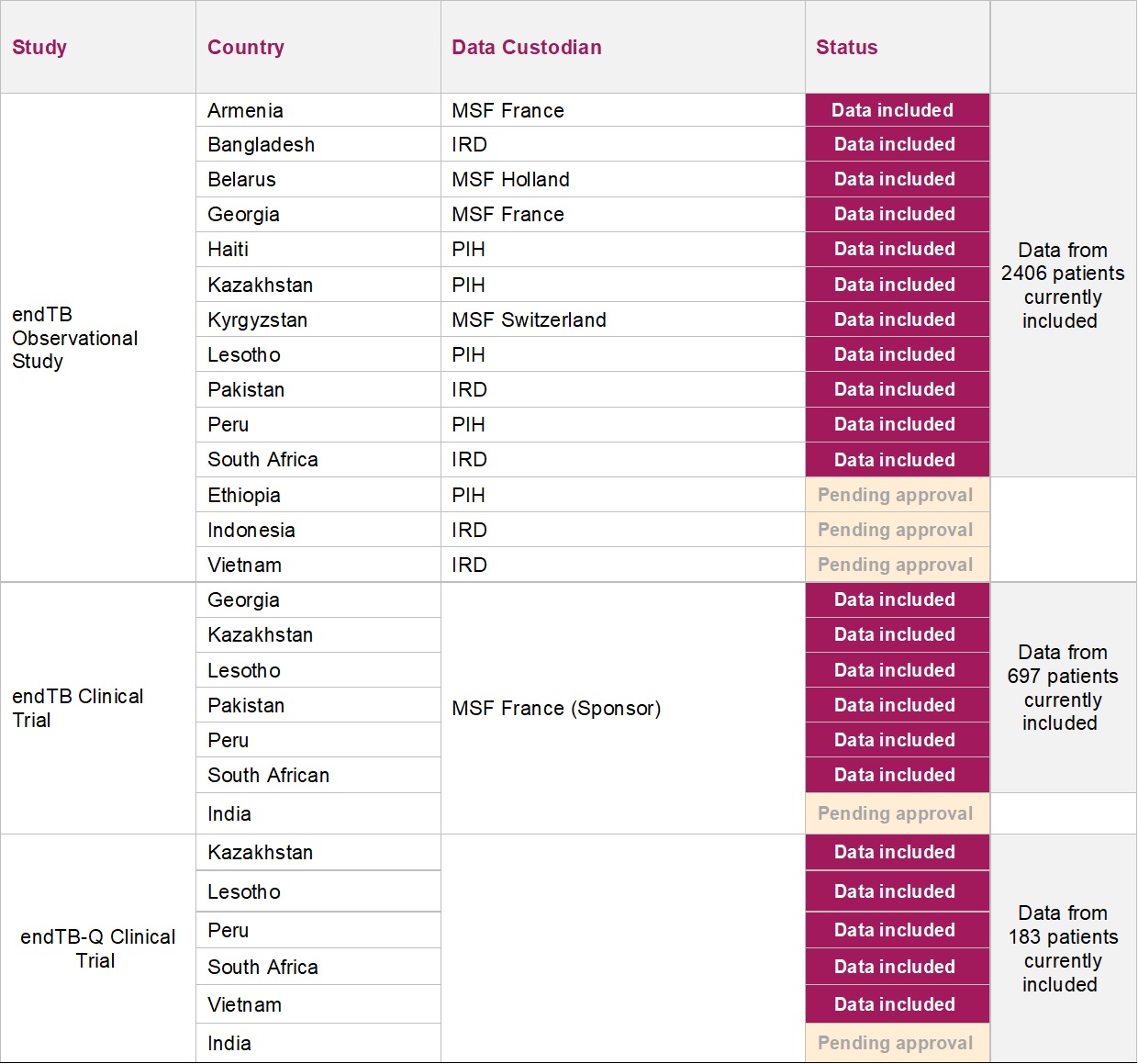
Task: Click the 183 patients summary cell
Action: tap(1063, 948)
